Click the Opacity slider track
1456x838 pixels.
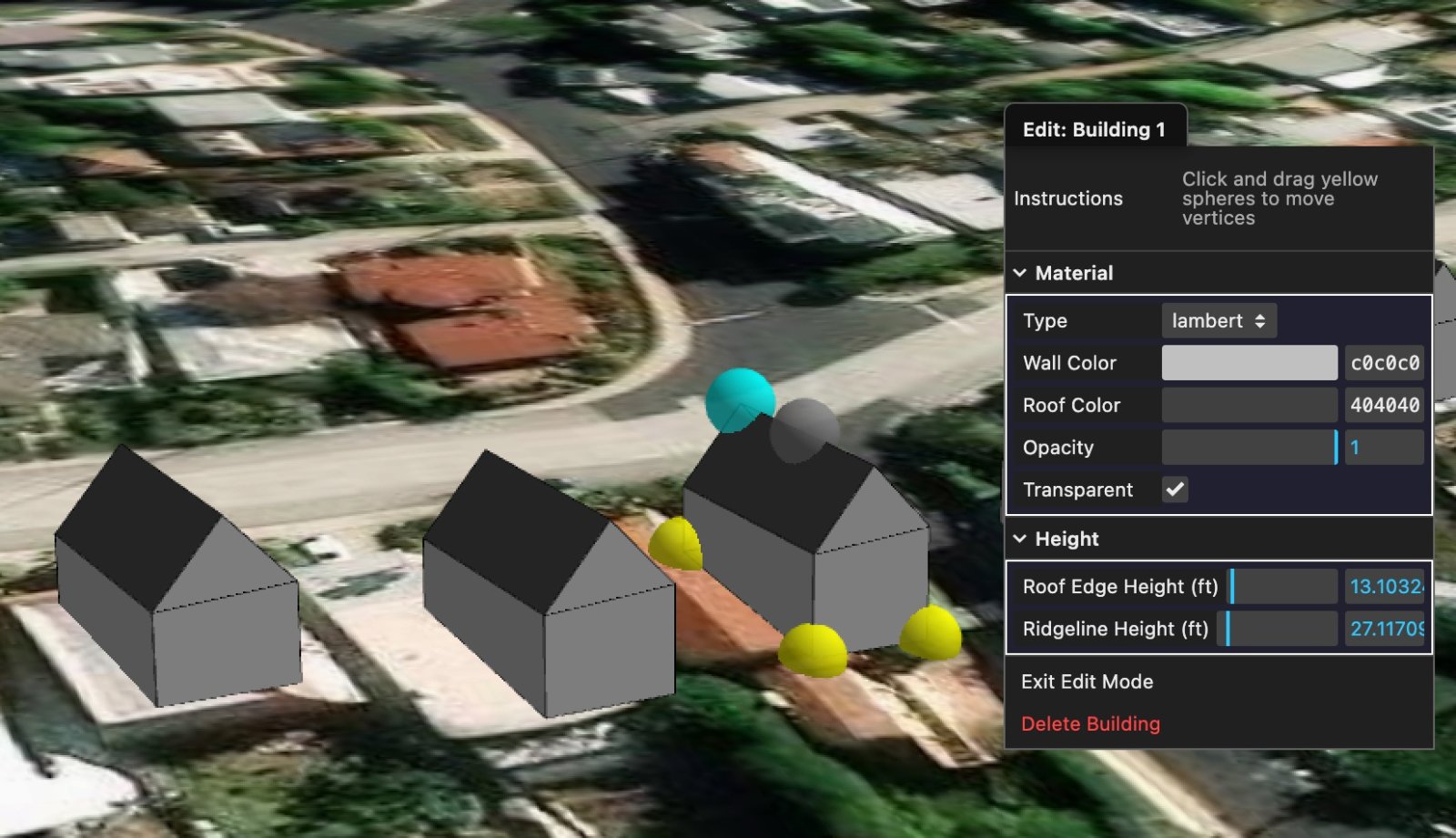pos(1249,448)
